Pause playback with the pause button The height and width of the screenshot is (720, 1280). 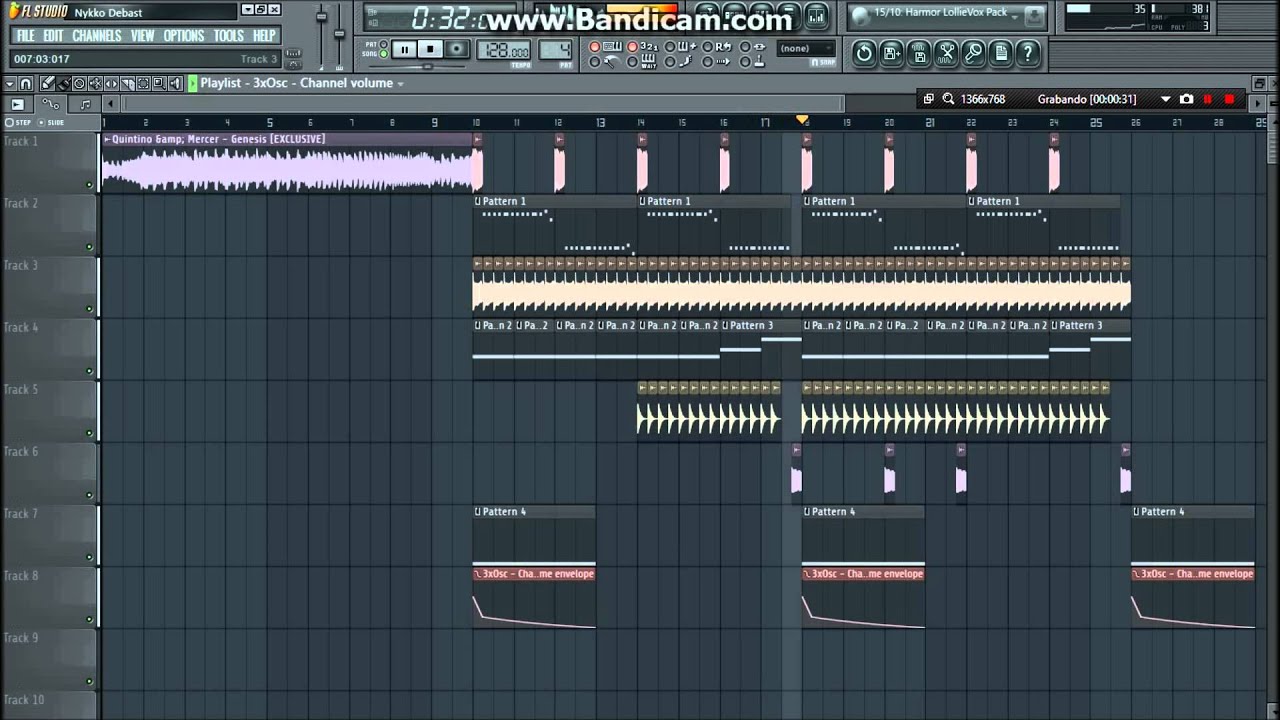[x=404, y=49]
